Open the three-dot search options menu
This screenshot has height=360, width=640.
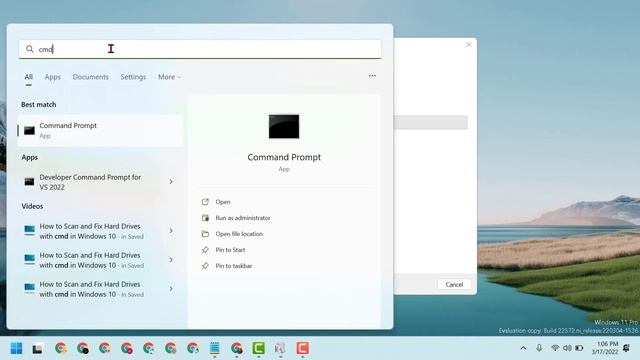pos(372,76)
